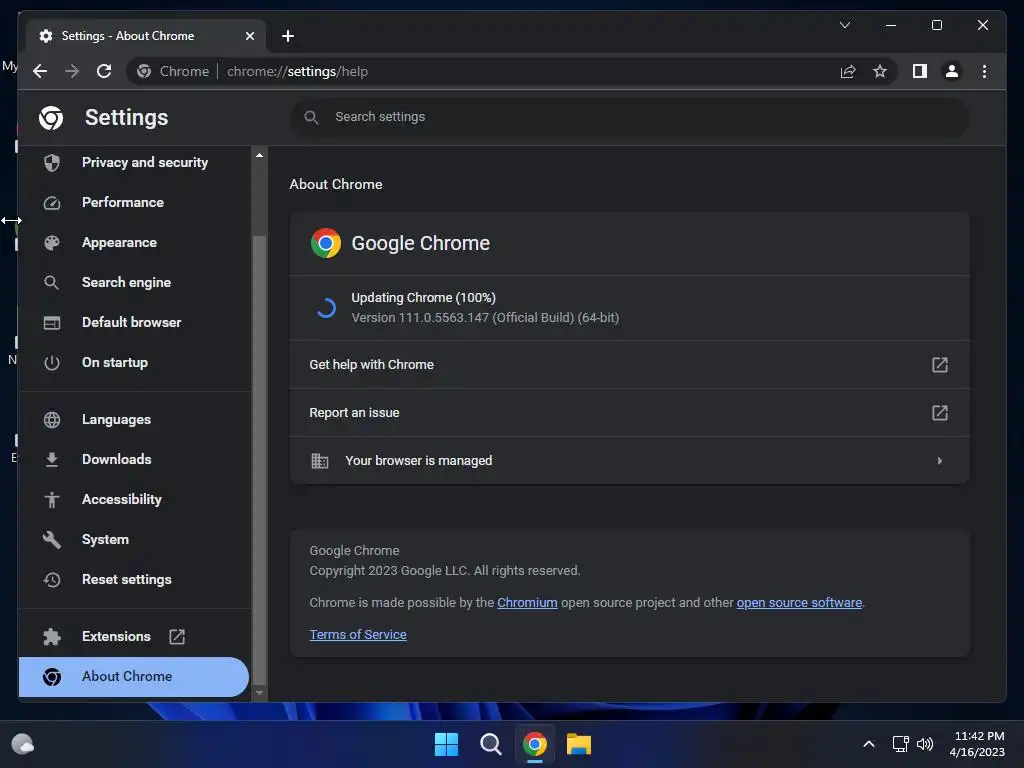
Task: Open the tab search chevron
Action: click(x=844, y=25)
